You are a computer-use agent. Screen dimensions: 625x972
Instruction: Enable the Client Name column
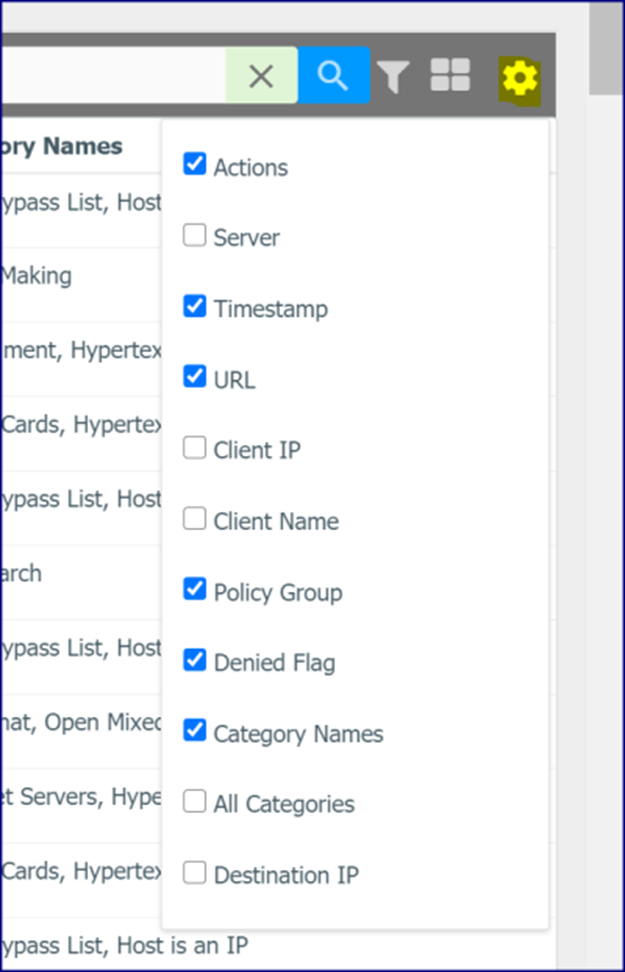(x=195, y=518)
